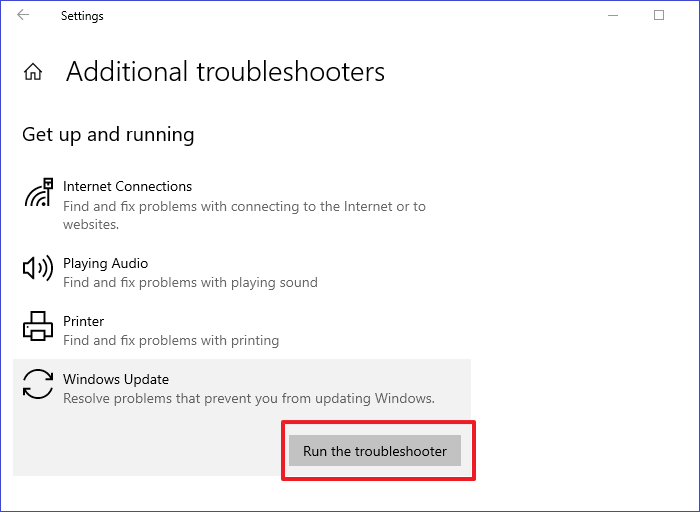Viewport: 700px width, 512px height.
Task: Run the troubleshooter for Windows Update
Action: [375, 451]
